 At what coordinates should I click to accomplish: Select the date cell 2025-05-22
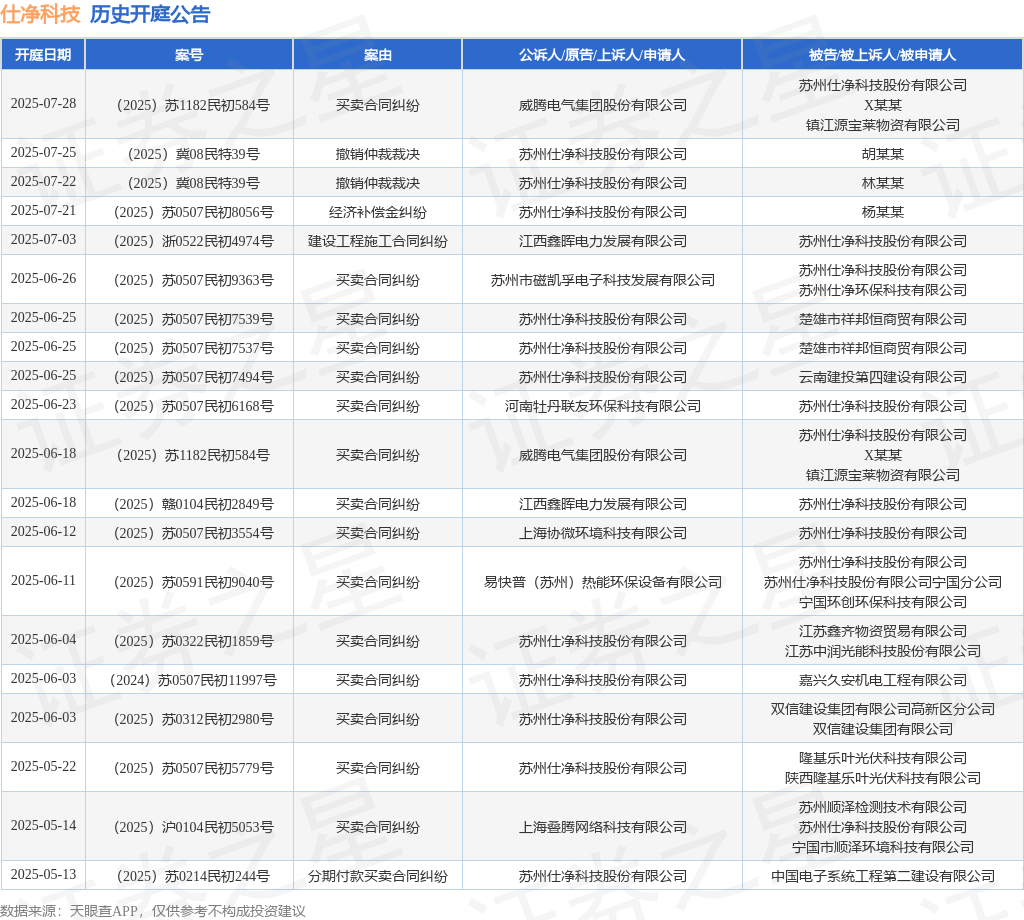tap(43, 767)
